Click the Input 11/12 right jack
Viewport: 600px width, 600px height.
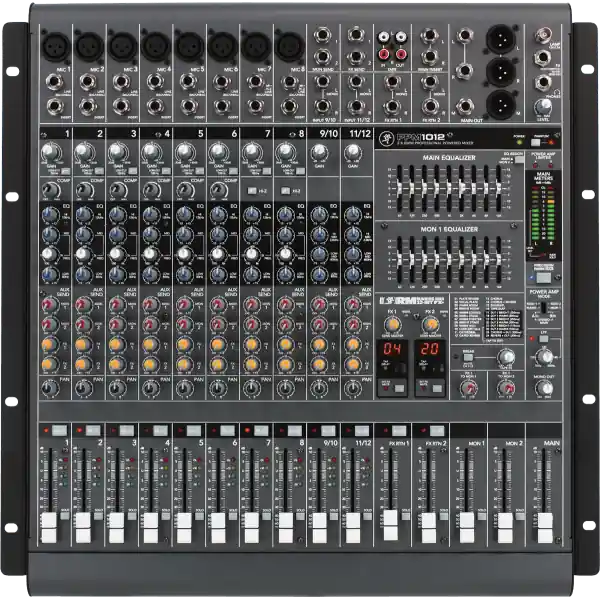(x=356, y=106)
